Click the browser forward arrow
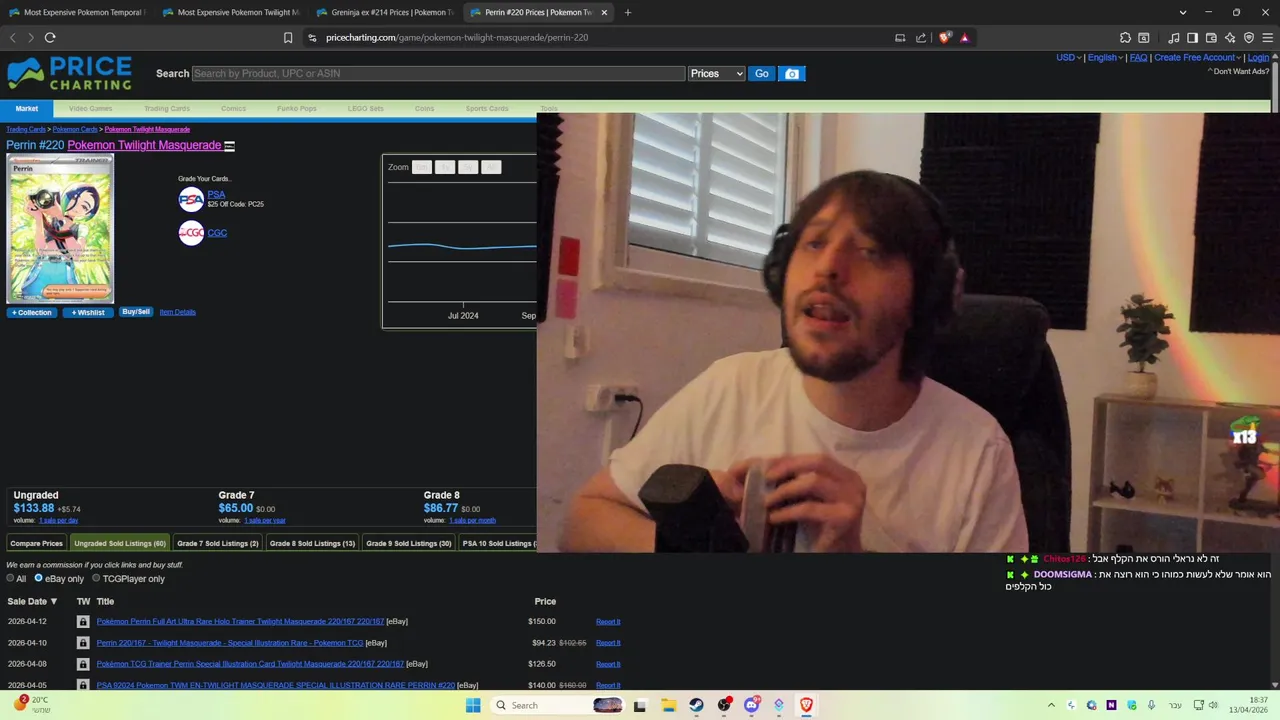Screen dimensions: 1280x720 [31, 38]
